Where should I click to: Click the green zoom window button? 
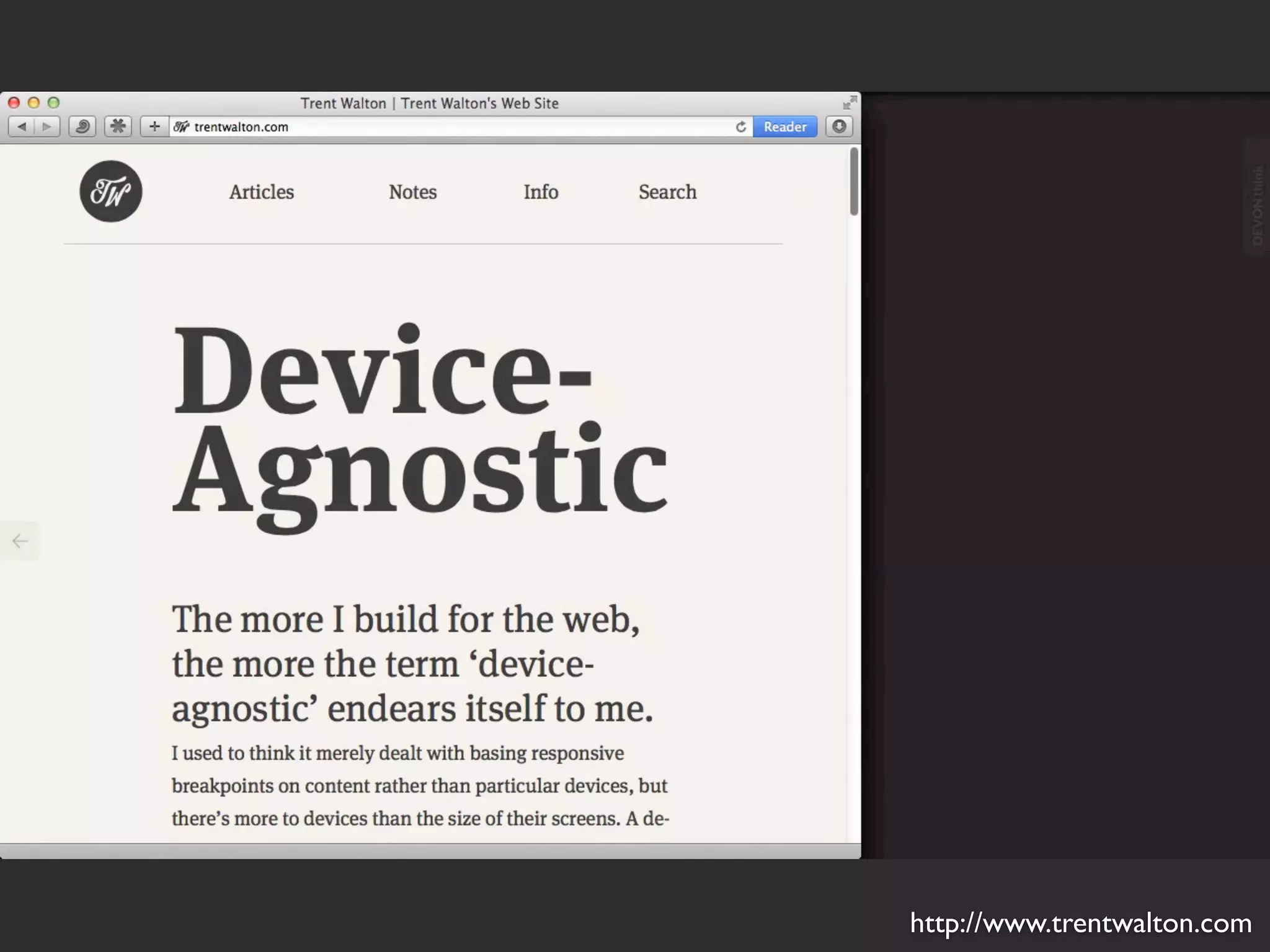54,103
